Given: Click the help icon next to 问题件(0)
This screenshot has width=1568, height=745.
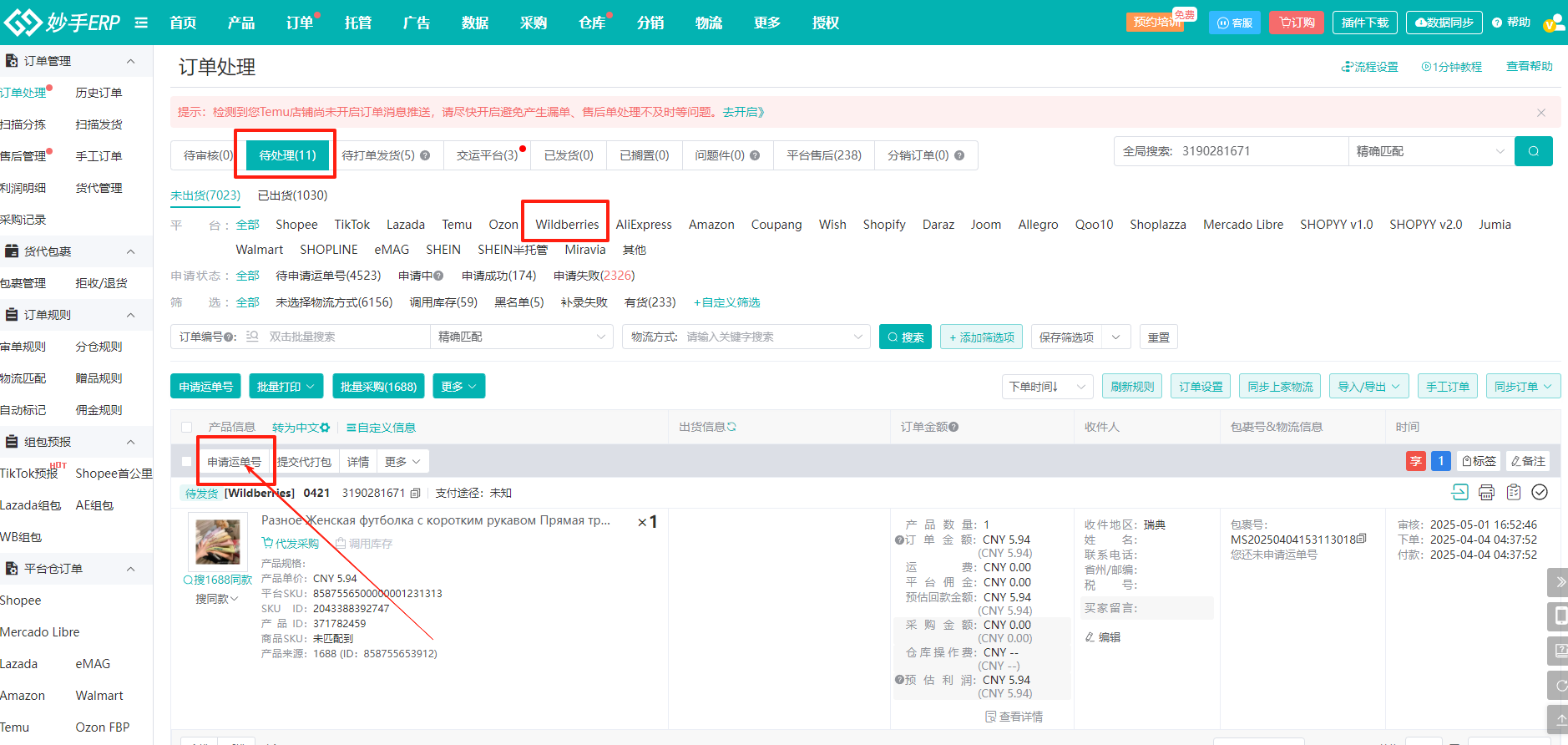Looking at the screenshot, I should pos(755,155).
